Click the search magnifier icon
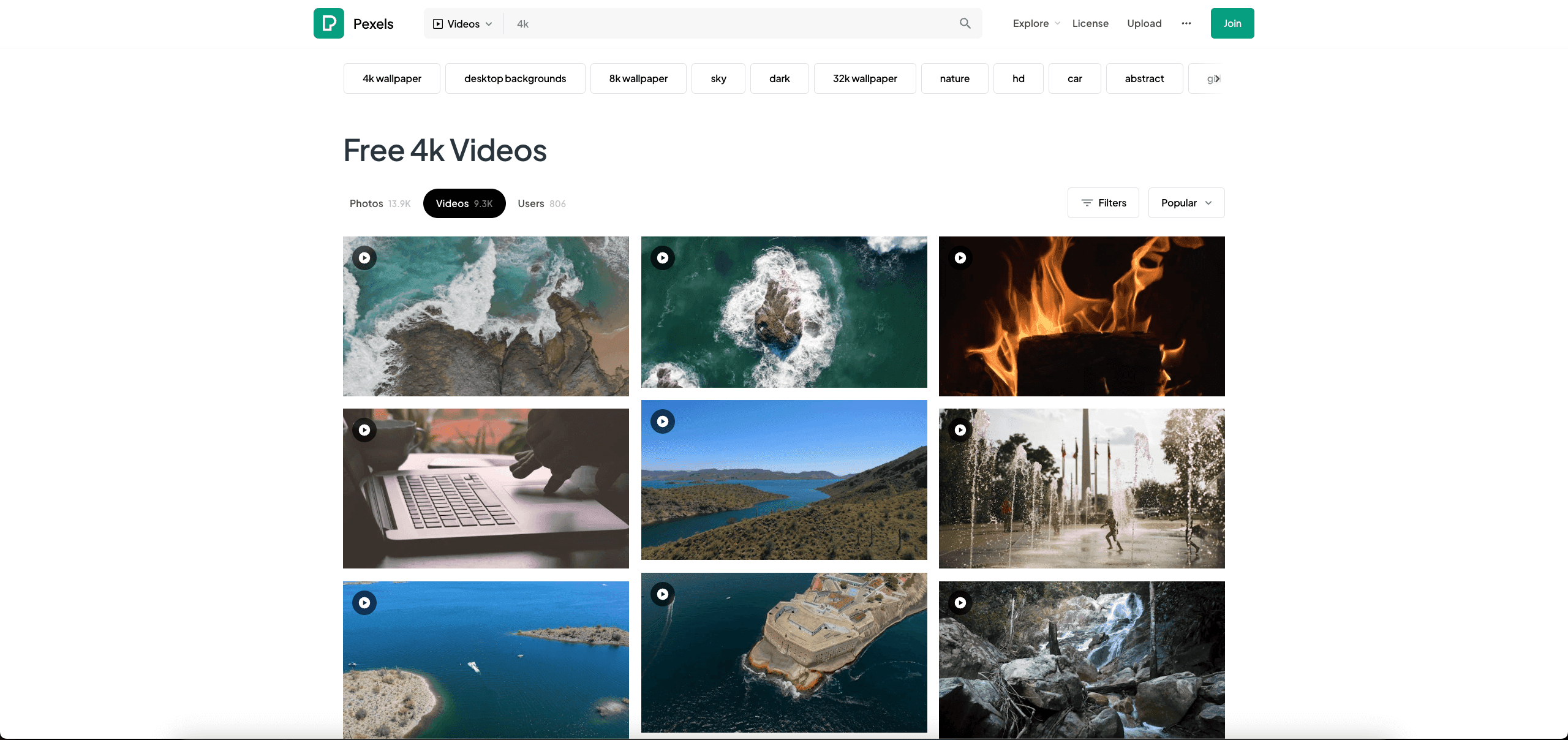 point(965,23)
